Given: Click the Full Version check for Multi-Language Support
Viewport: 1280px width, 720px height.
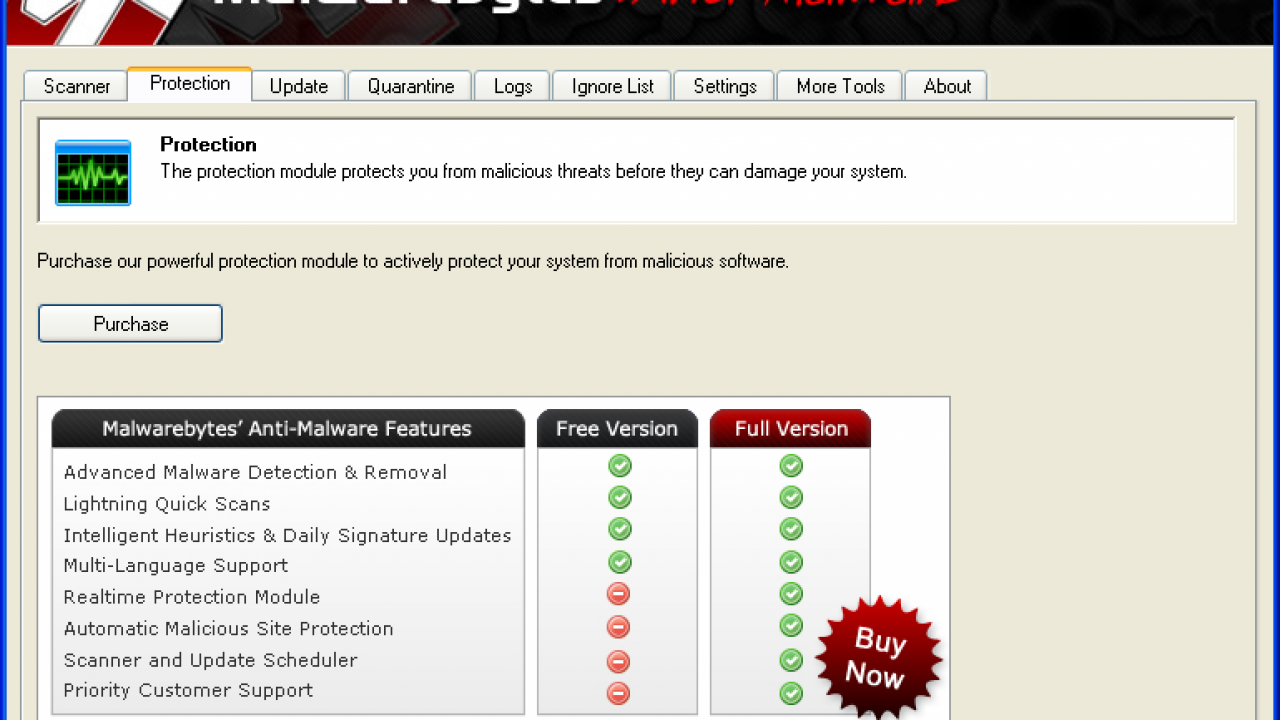Looking at the screenshot, I should (790, 562).
